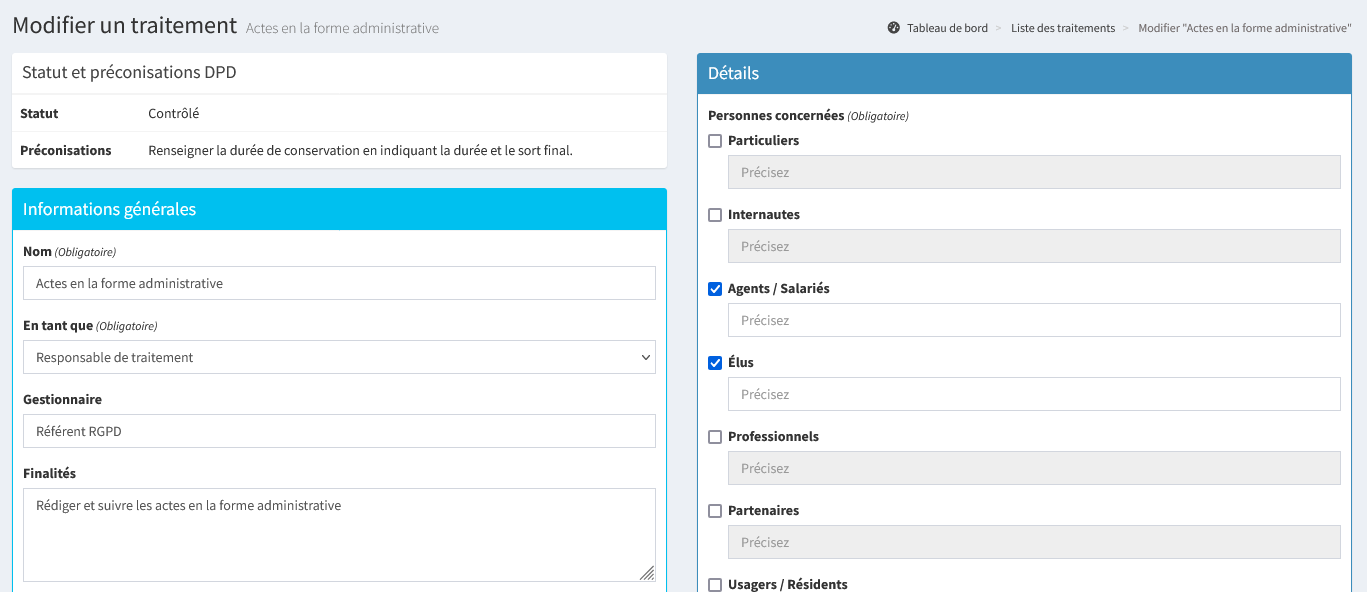1367x592 pixels.
Task: Click Précisez field under Agents / Salariés
Action: tap(1033, 320)
